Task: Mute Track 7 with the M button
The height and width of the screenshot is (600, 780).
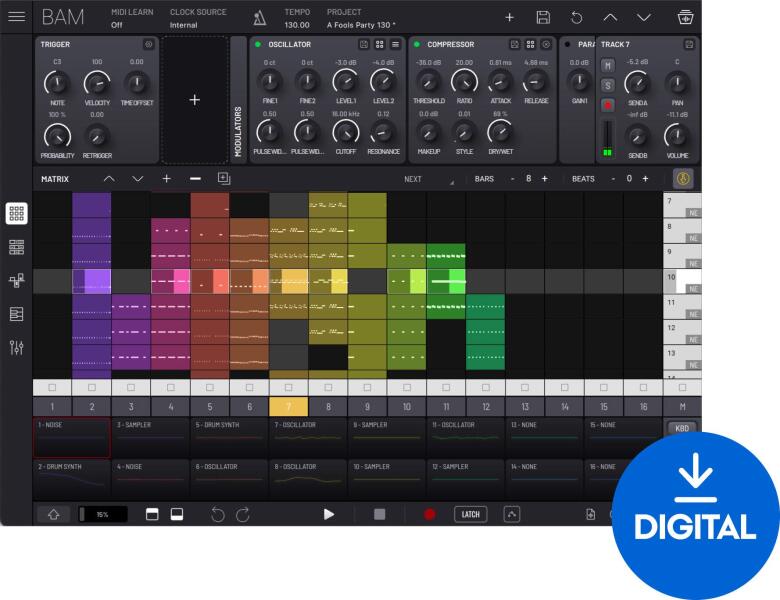Action: click(x=607, y=65)
